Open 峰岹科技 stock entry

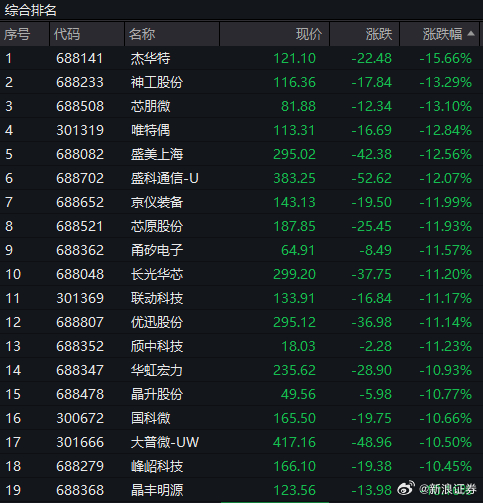[157, 466]
